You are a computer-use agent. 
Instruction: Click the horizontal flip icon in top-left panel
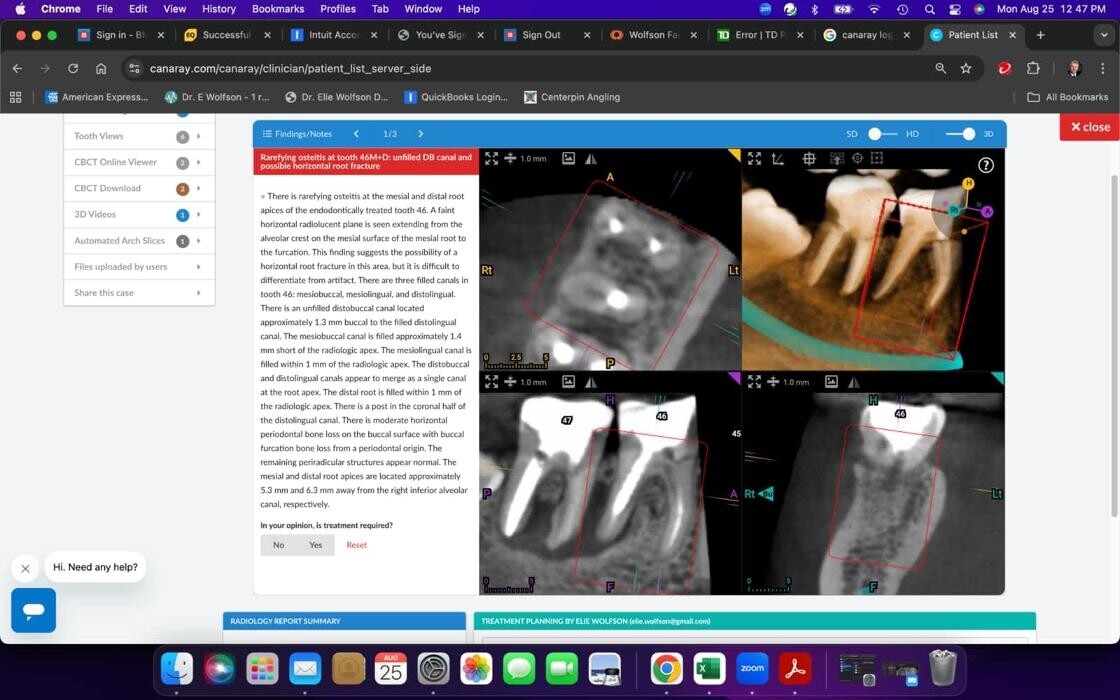coord(591,158)
